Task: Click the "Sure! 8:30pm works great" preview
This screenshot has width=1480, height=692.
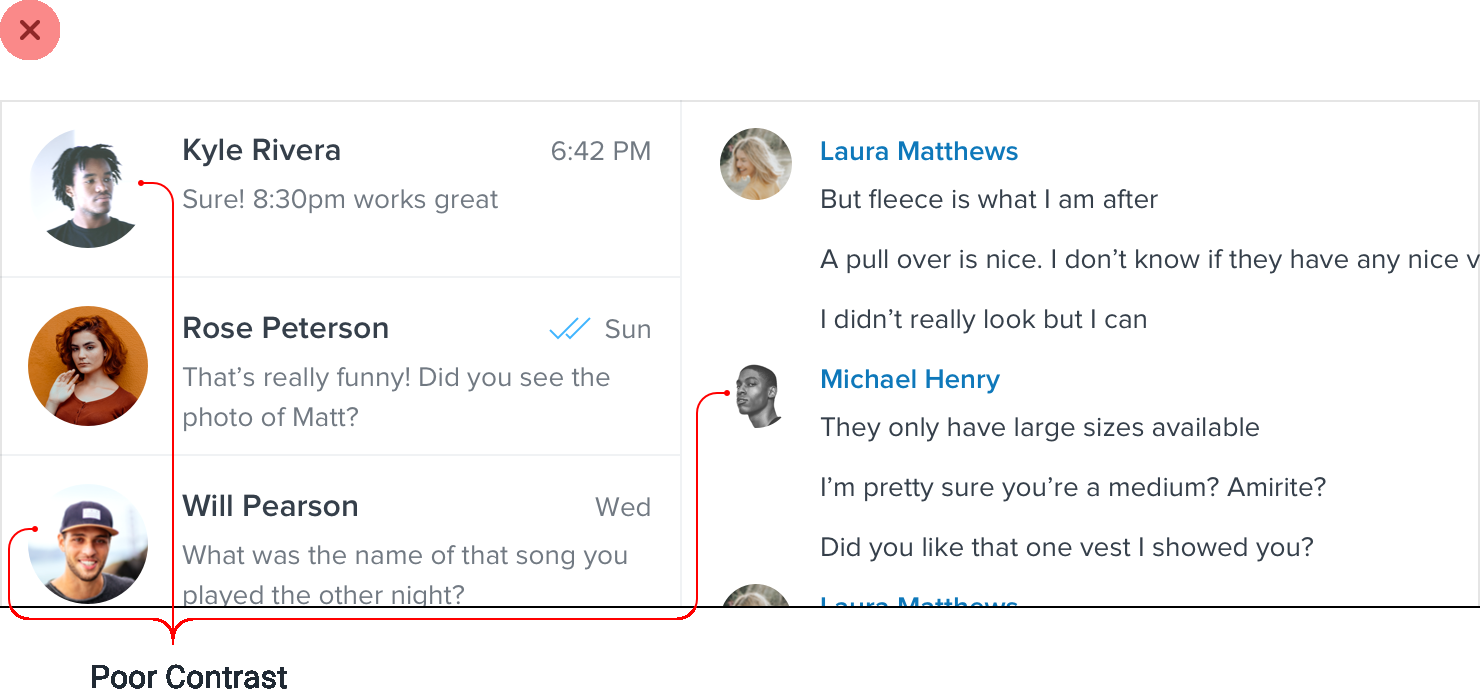Action: coord(340,199)
